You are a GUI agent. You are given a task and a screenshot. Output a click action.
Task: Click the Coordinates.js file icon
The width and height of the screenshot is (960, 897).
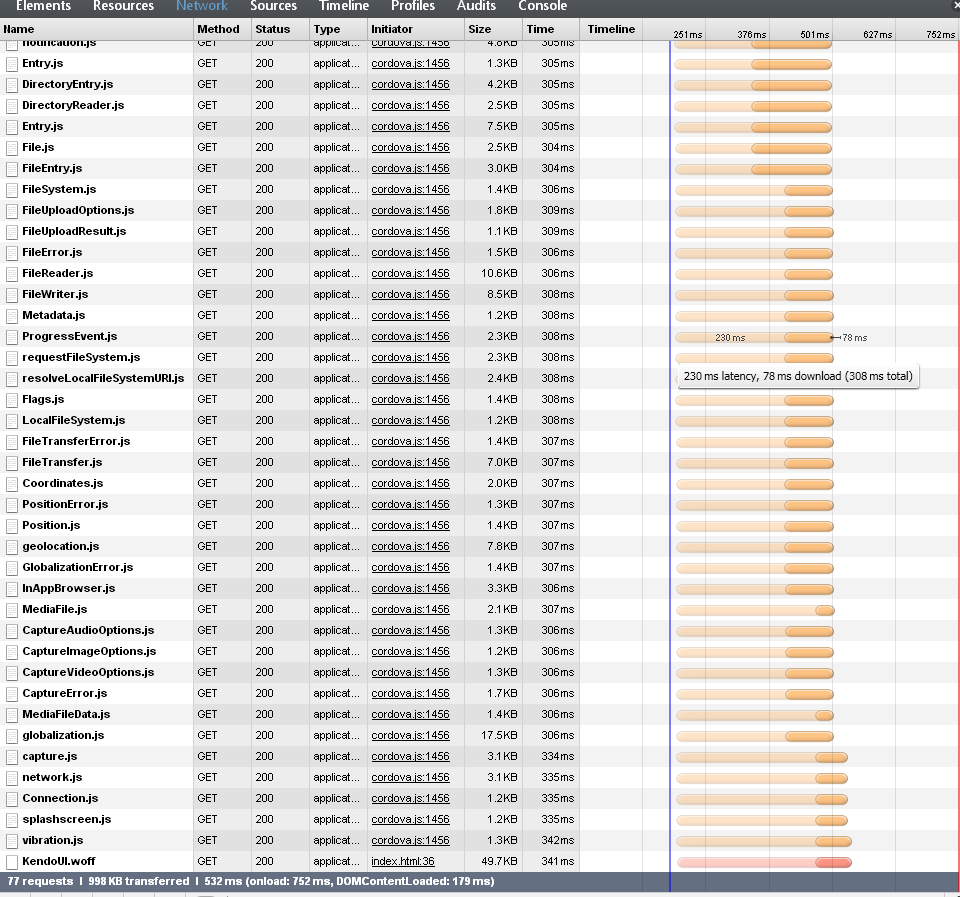11,484
